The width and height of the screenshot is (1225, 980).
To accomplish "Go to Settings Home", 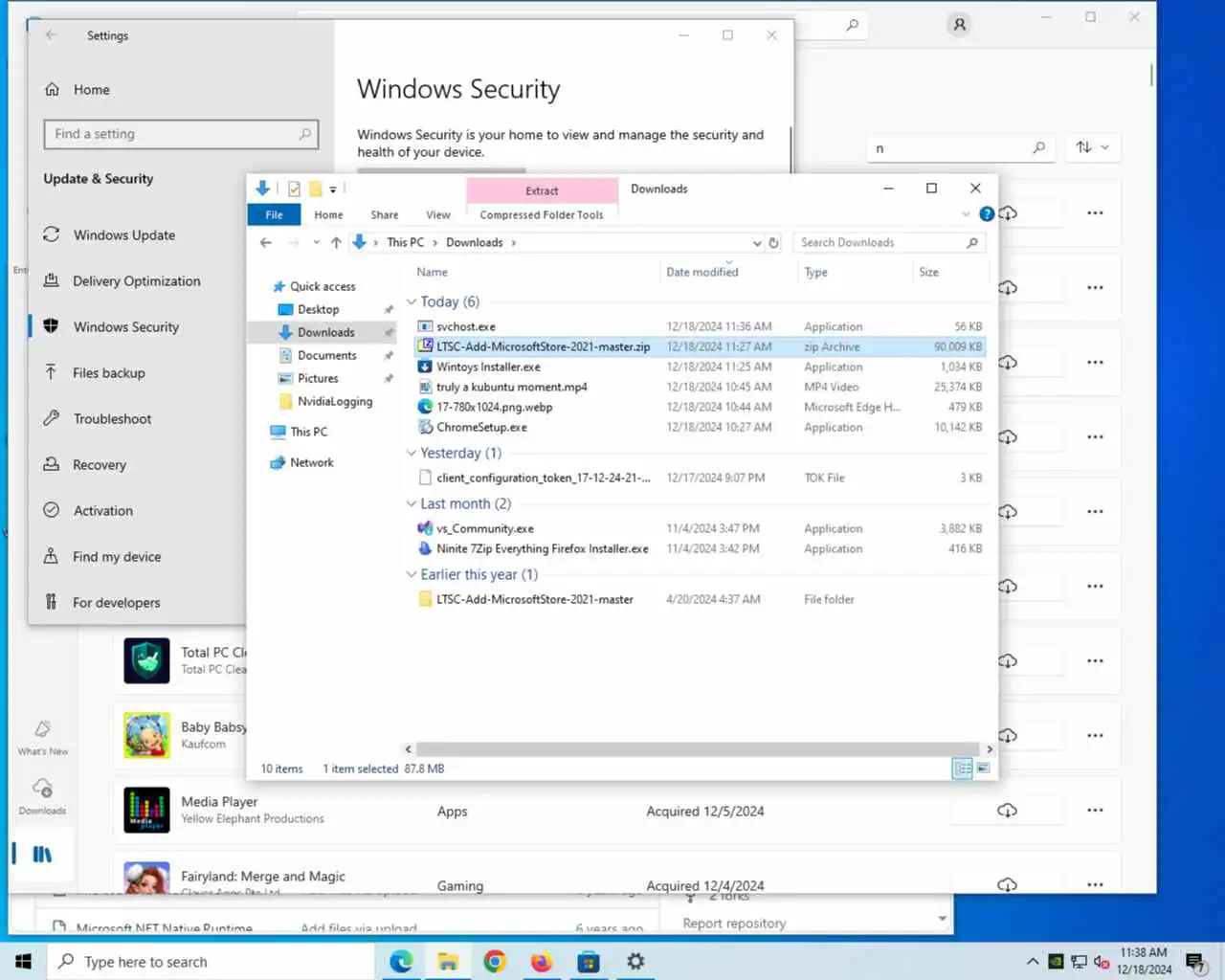I will (x=78, y=89).
